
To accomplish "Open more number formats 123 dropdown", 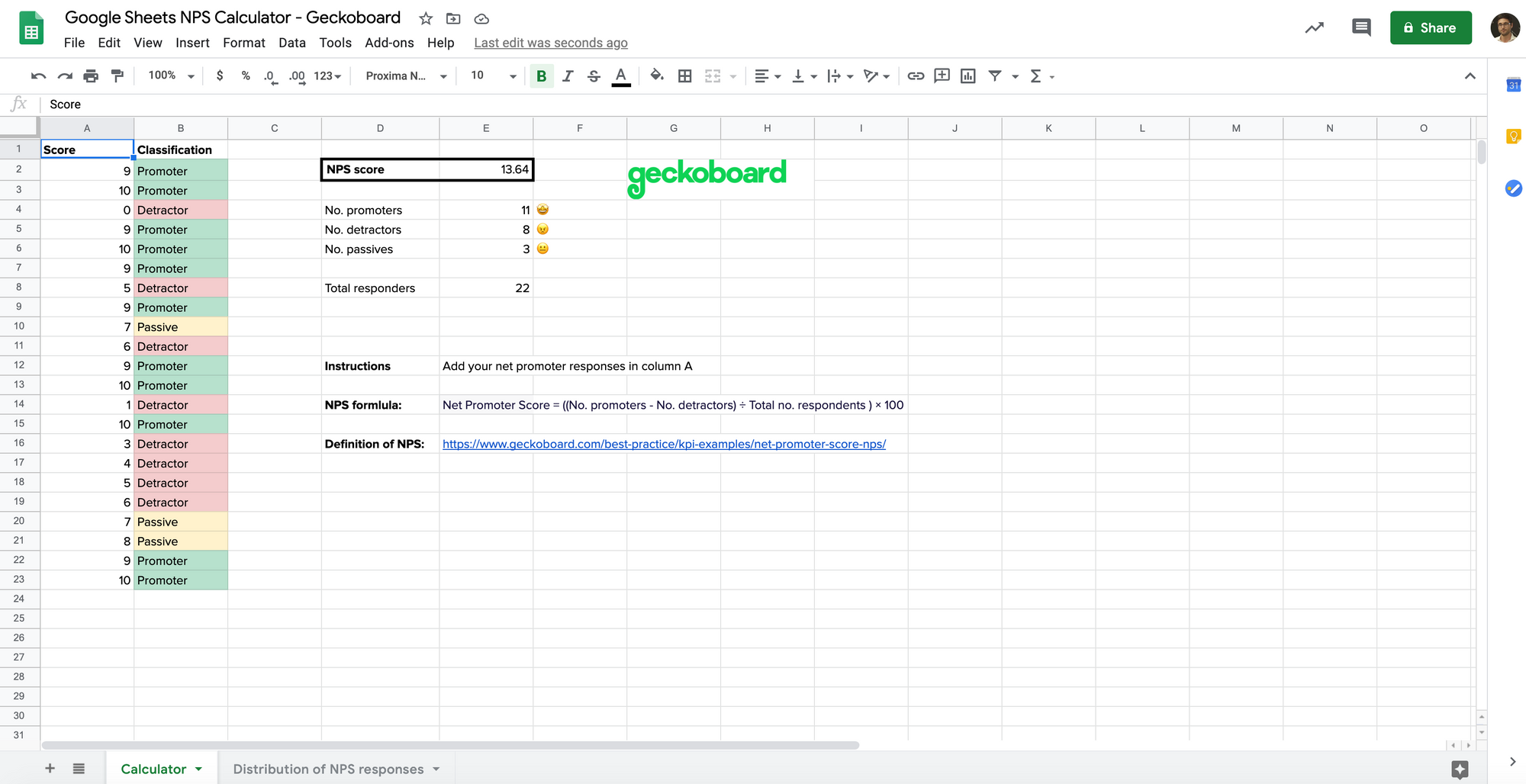I will pos(327,76).
